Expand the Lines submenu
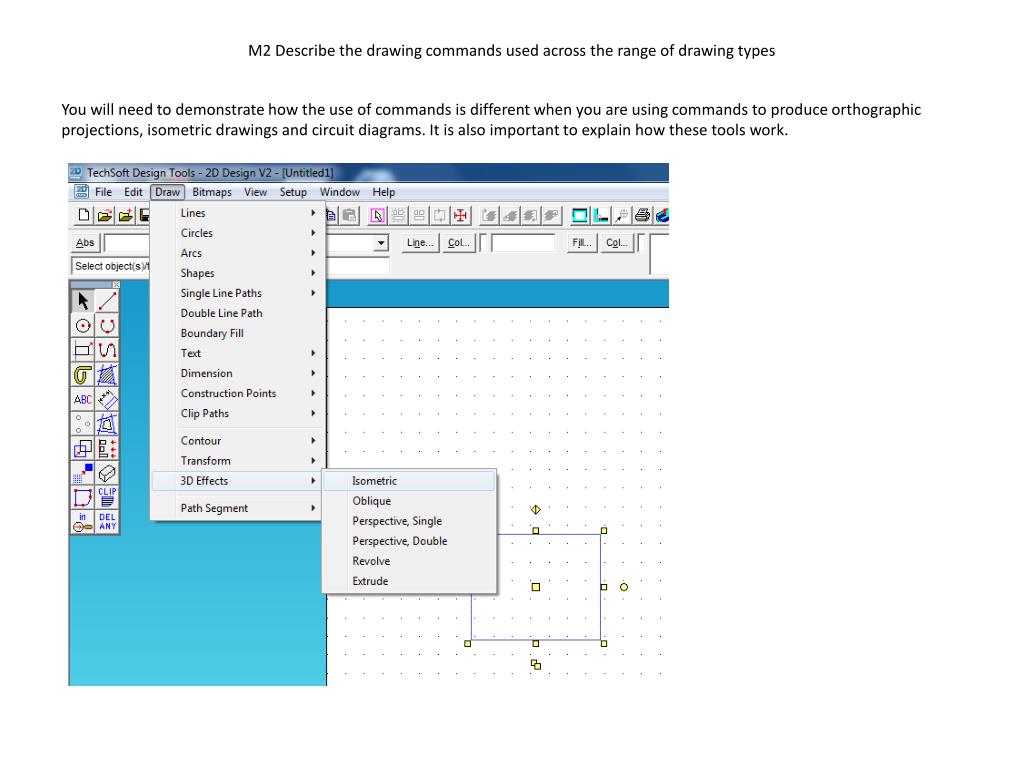The width and height of the screenshot is (1024, 768). pyautogui.click(x=238, y=213)
